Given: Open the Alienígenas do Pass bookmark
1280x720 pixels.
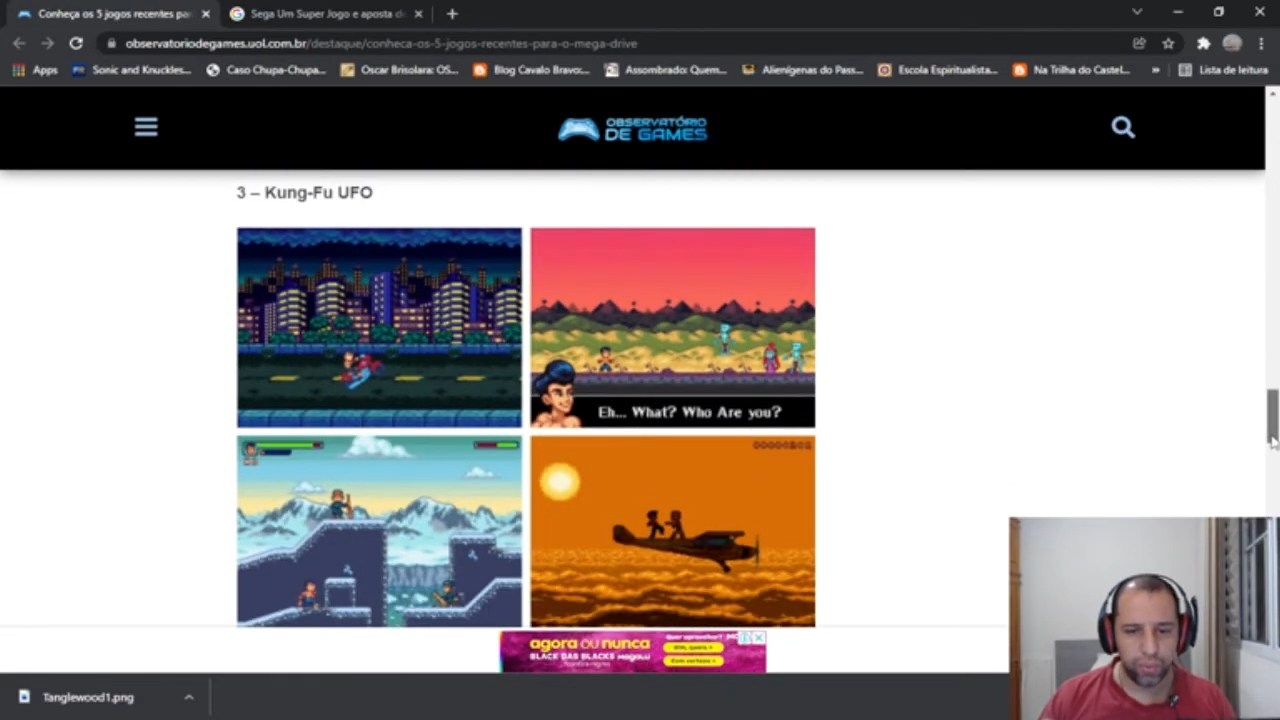Looking at the screenshot, I should [x=803, y=70].
